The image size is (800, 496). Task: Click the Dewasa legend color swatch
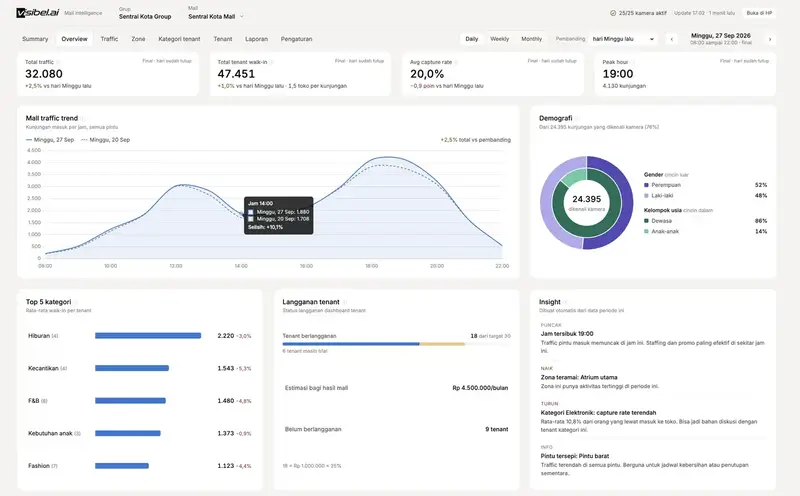[646, 221]
